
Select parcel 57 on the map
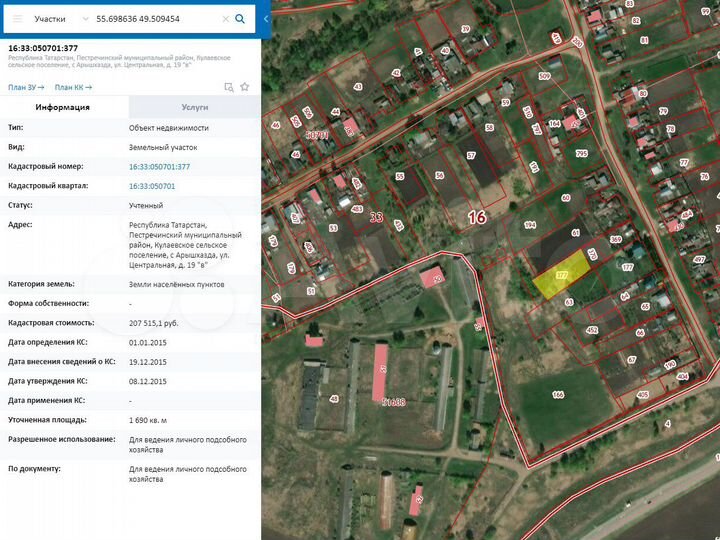pos(471,156)
